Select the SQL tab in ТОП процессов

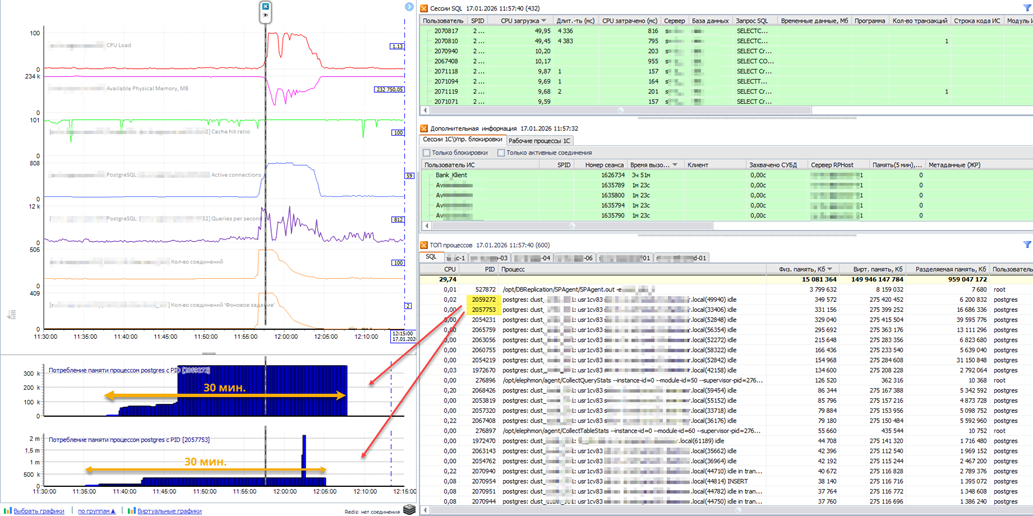point(431,257)
